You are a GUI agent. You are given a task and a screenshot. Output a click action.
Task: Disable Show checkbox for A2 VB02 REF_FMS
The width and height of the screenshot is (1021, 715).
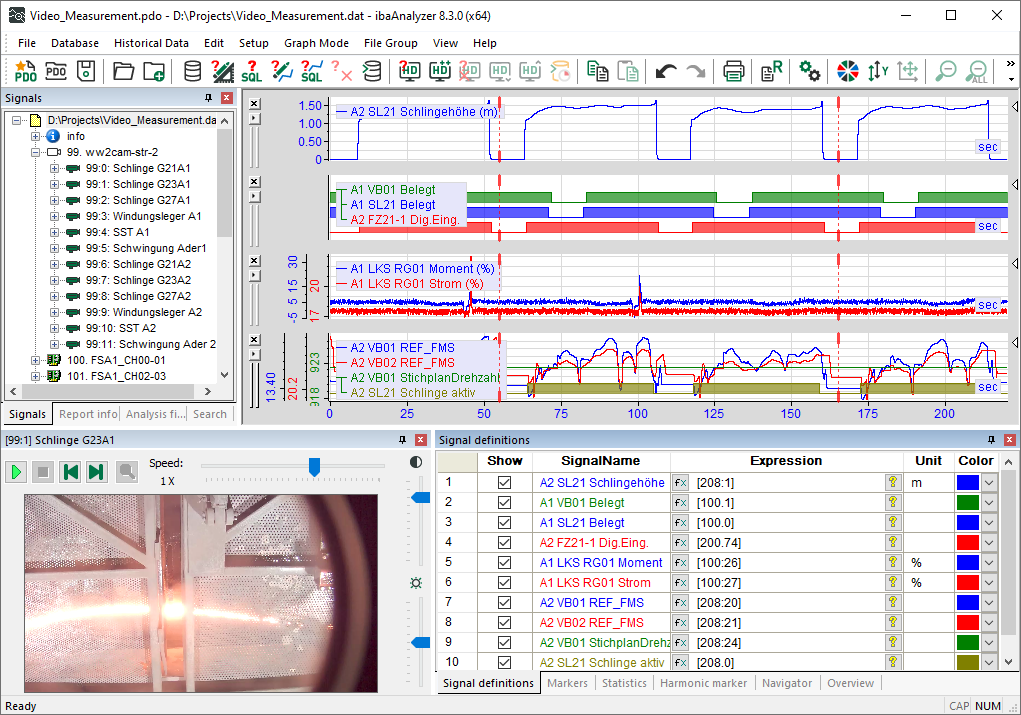tap(505, 623)
